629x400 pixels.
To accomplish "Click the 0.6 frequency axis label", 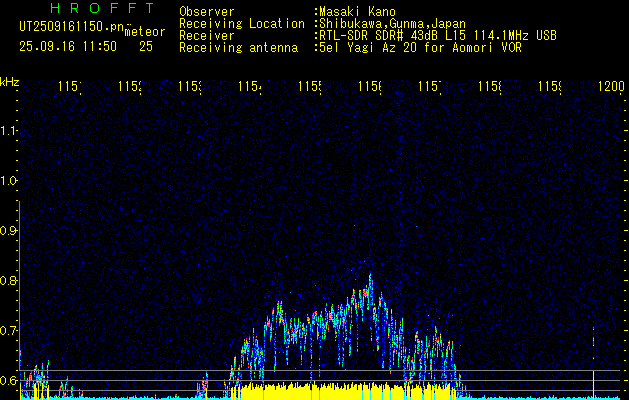I will [8, 380].
